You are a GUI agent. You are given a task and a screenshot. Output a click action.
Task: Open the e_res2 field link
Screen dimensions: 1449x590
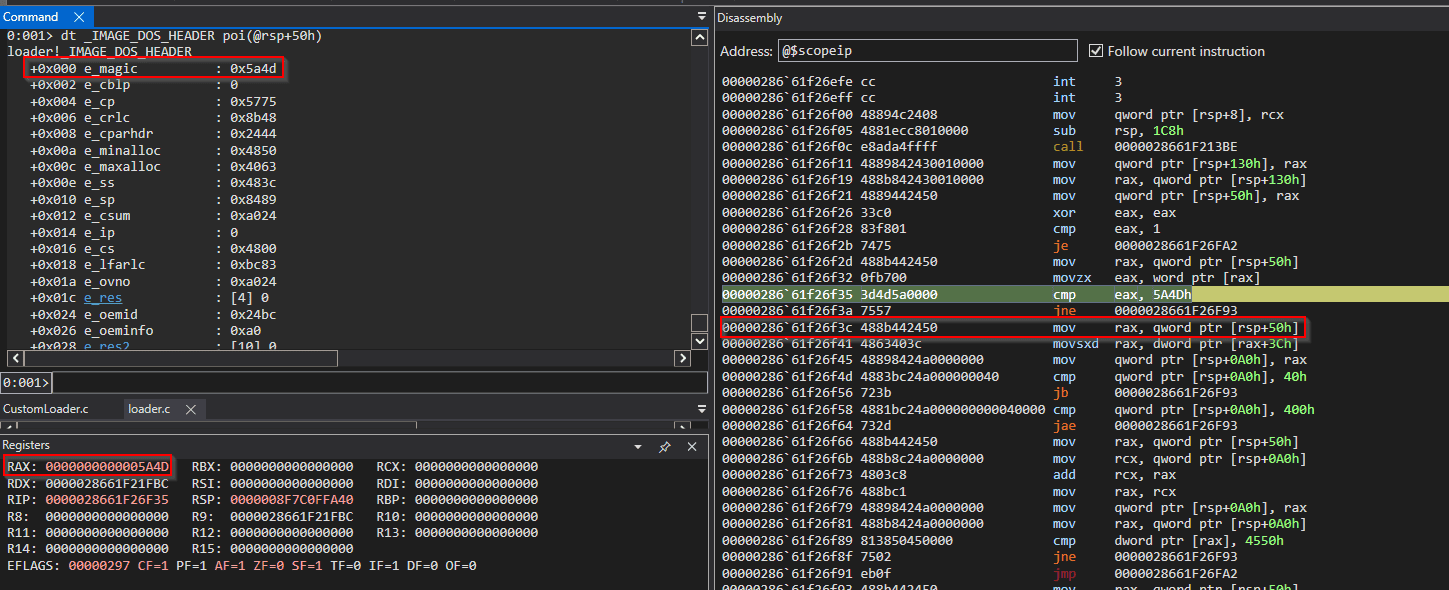click(107, 347)
